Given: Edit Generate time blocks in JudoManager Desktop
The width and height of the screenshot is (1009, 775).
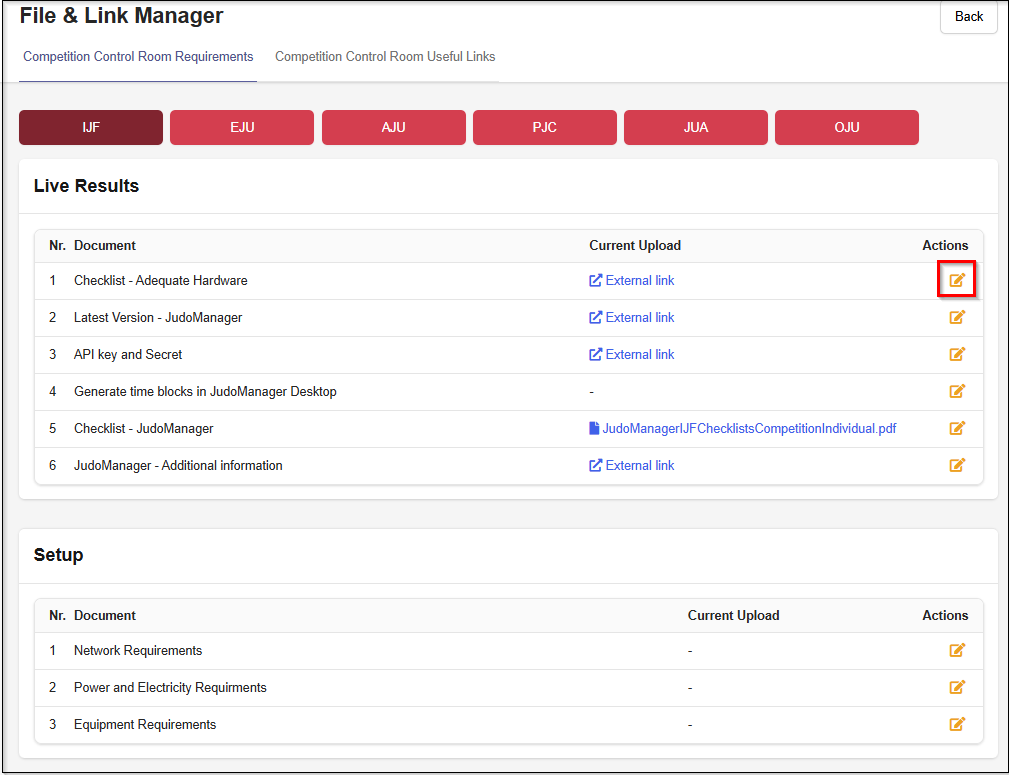Looking at the screenshot, I should point(957,392).
